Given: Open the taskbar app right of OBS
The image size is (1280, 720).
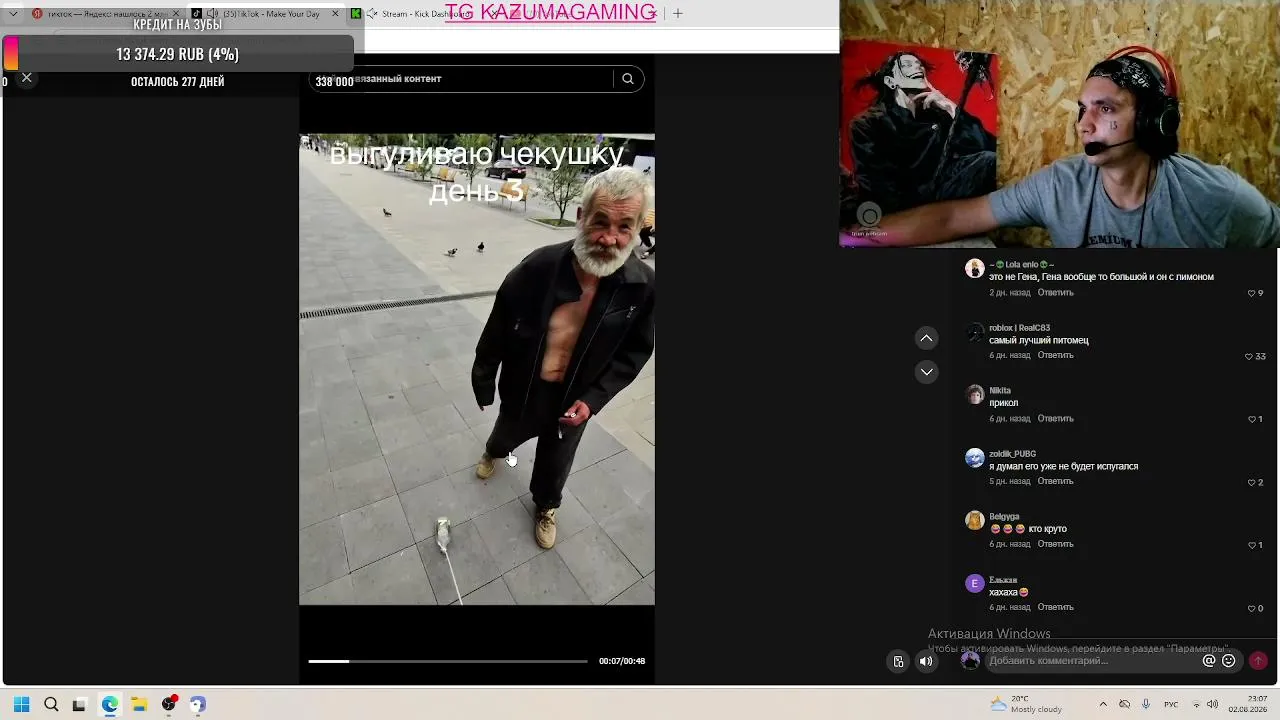Looking at the screenshot, I should (198, 704).
